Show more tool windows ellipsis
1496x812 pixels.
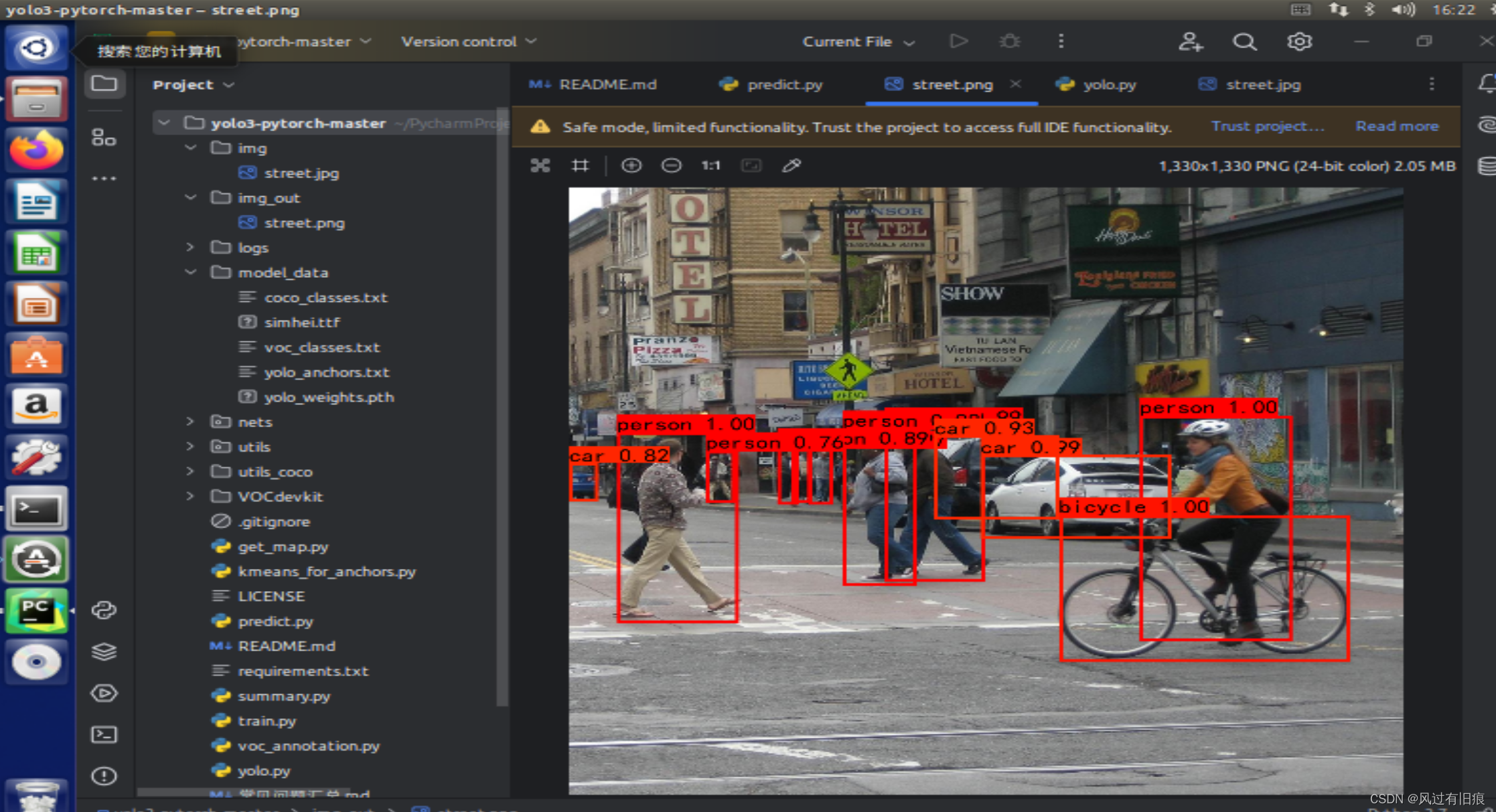coord(104,179)
